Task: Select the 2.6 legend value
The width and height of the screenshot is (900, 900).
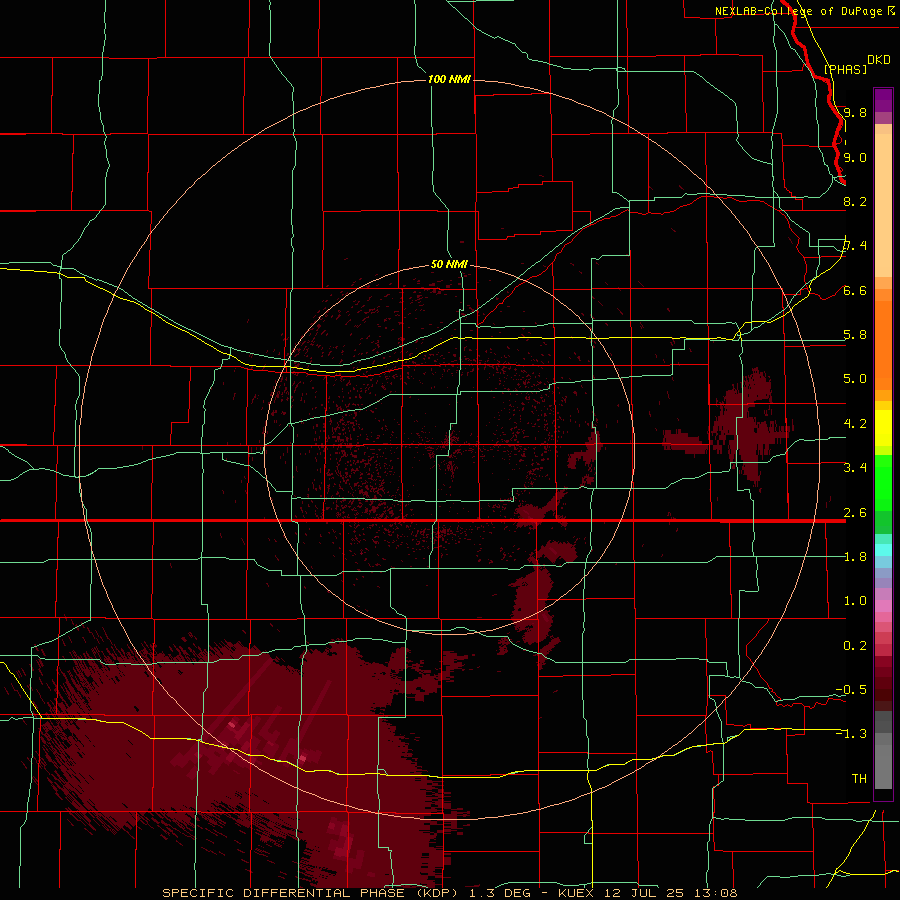Action: (855, 513)
